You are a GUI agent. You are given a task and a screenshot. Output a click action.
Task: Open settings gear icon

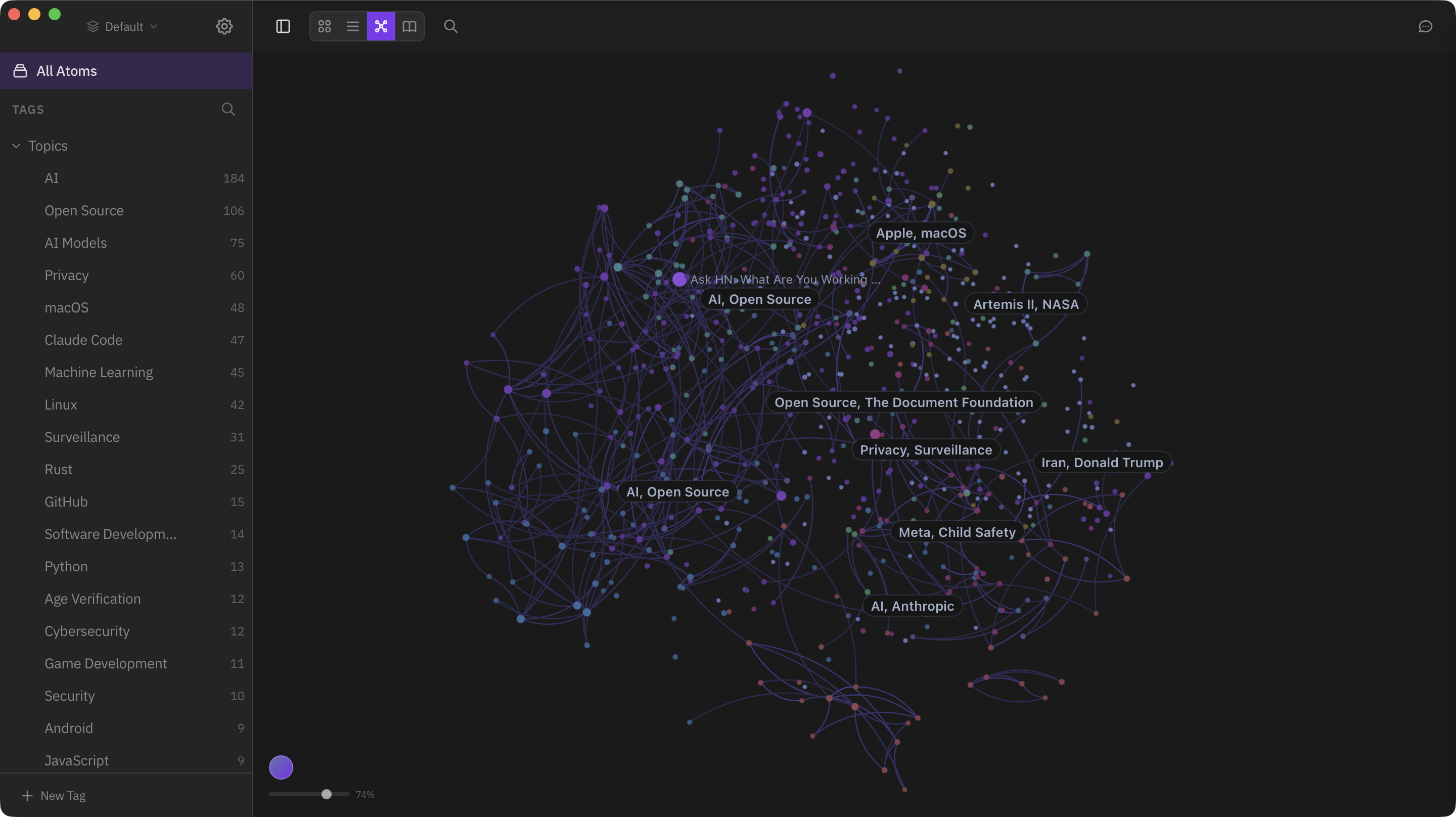tap(224, 27)
